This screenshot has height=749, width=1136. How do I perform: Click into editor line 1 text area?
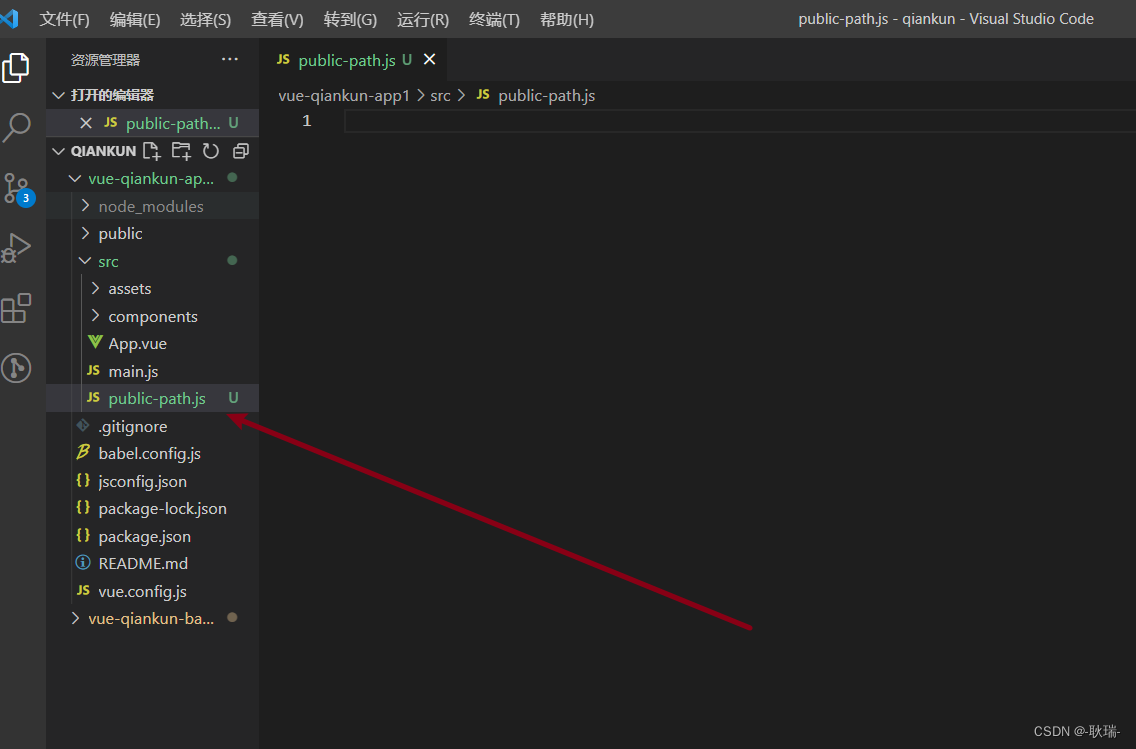[x=740, y=121]
